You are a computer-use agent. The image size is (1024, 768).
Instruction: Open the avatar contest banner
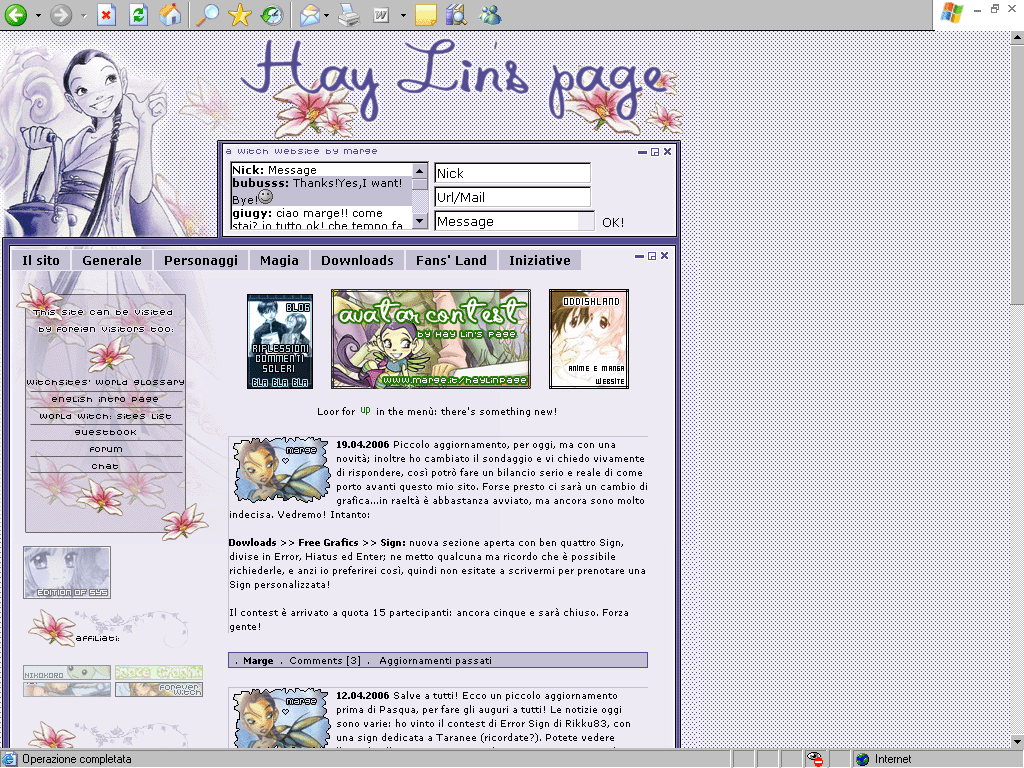pos(430,339)
